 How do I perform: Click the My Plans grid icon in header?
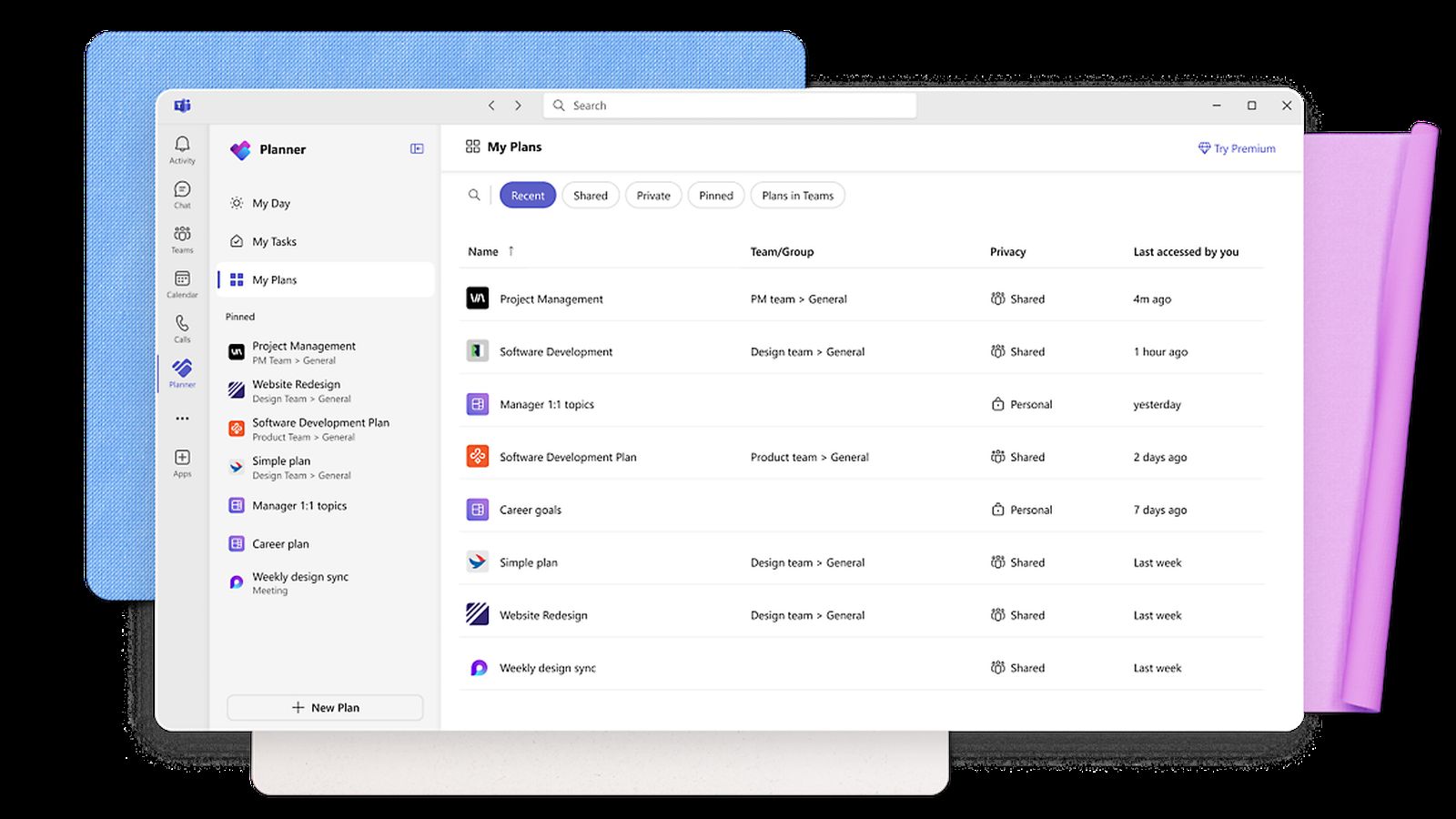[x=472, y=147]
